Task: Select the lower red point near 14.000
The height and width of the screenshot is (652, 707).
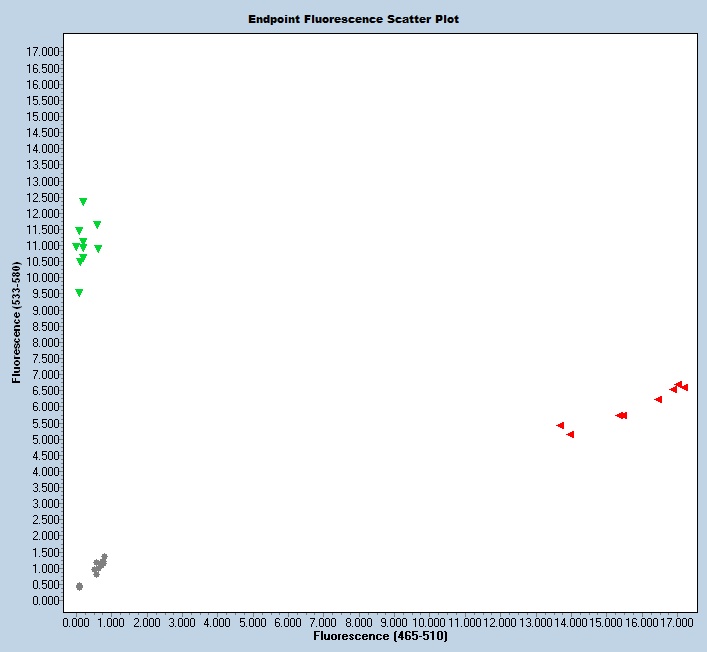Action: (570, 435)
